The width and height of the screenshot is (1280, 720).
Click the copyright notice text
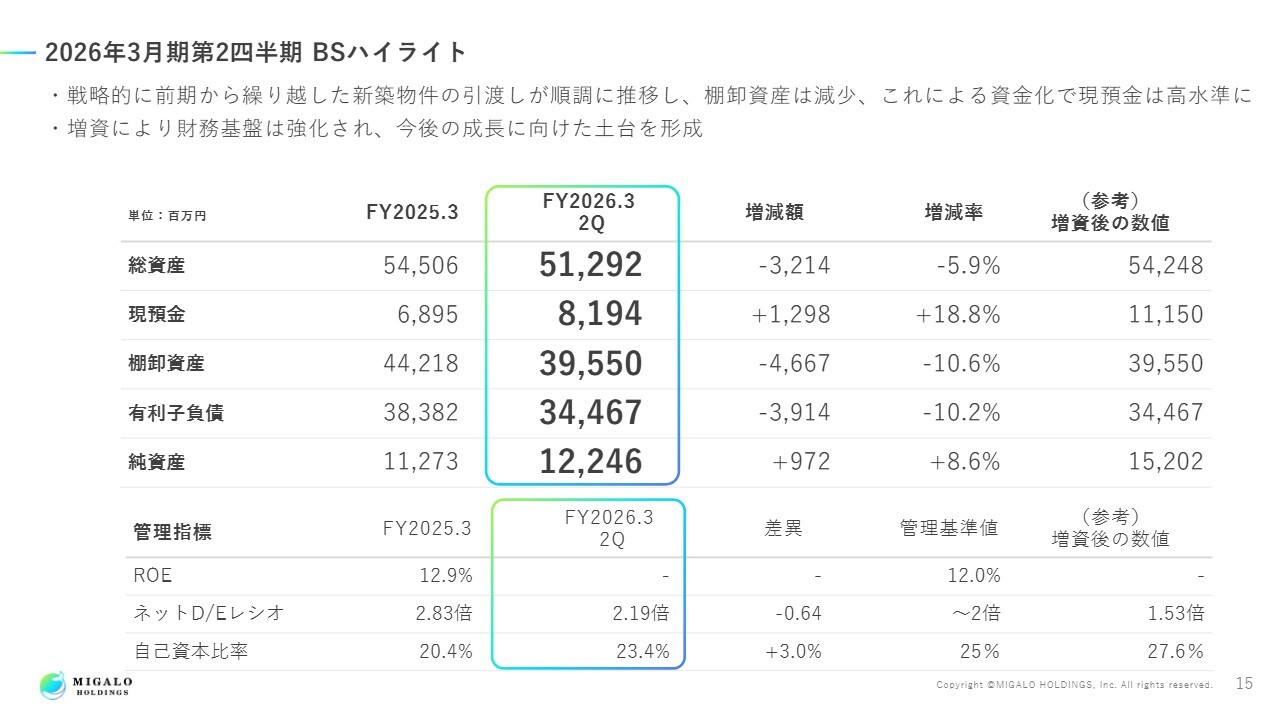(x=1074, y=685)
